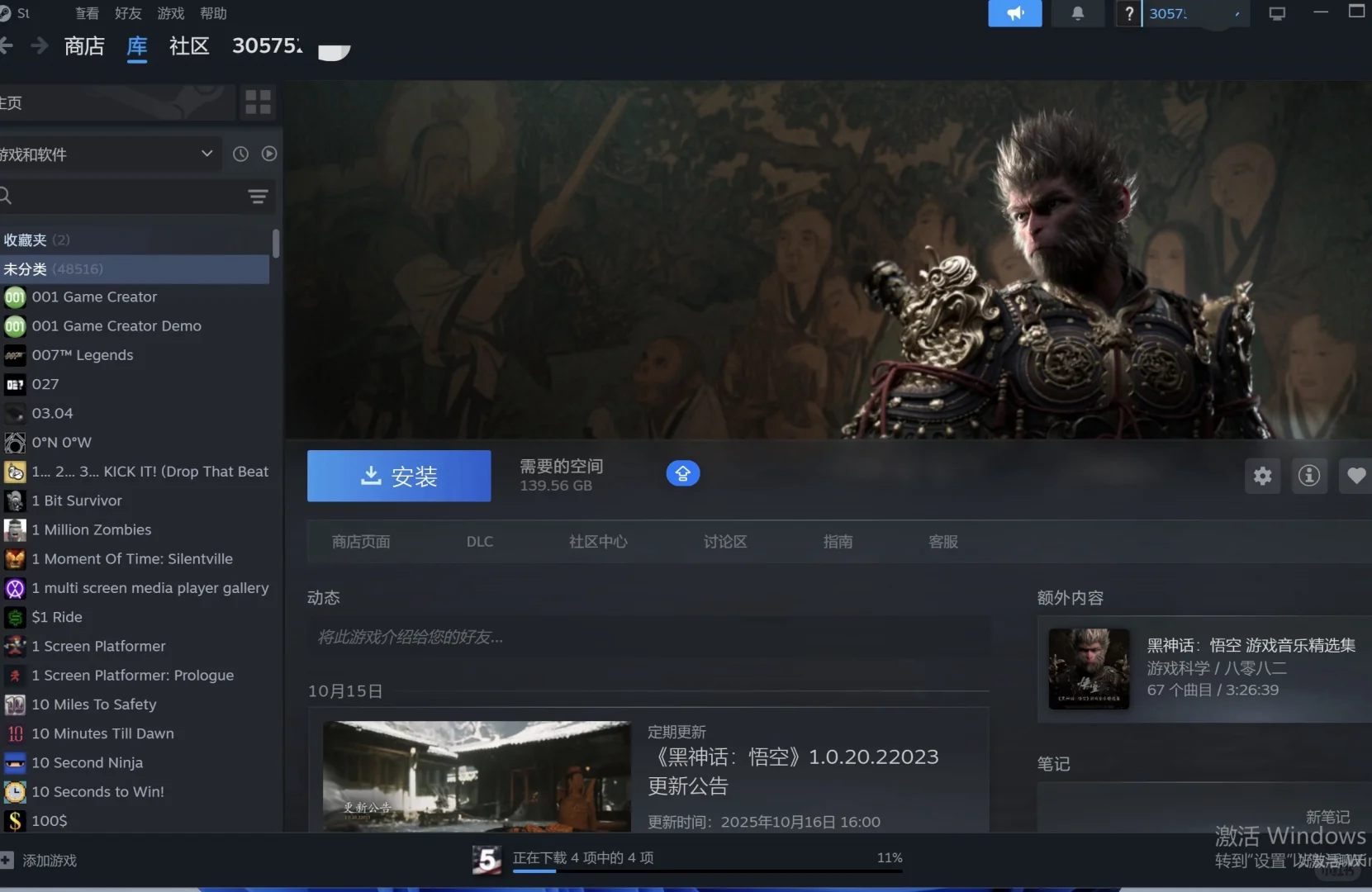Open the help question mark button
This screenshot has width=1372, height=892.
click(x=1128, y=13)
